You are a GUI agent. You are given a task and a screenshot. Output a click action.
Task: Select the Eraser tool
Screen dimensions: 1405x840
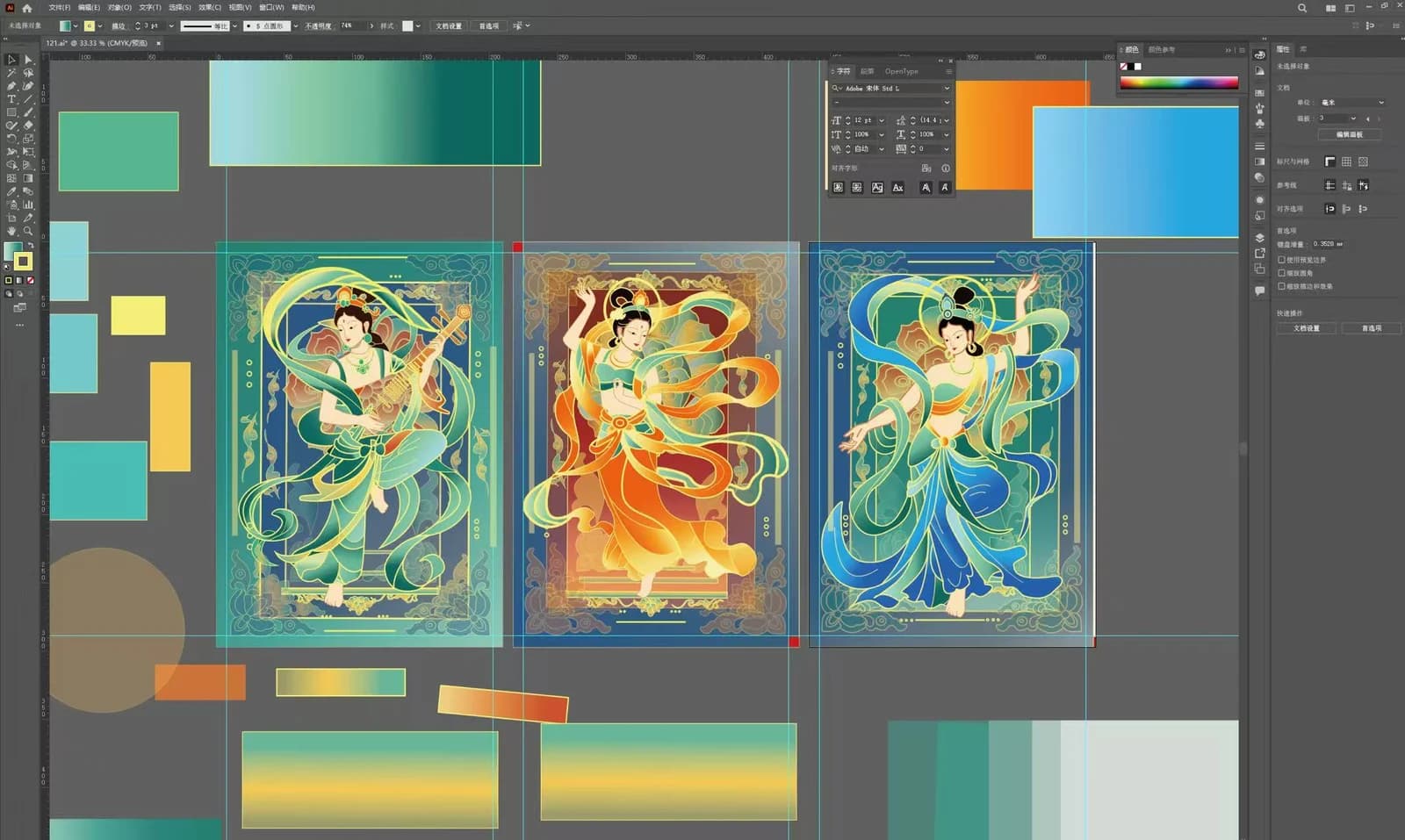pos(28,126)
